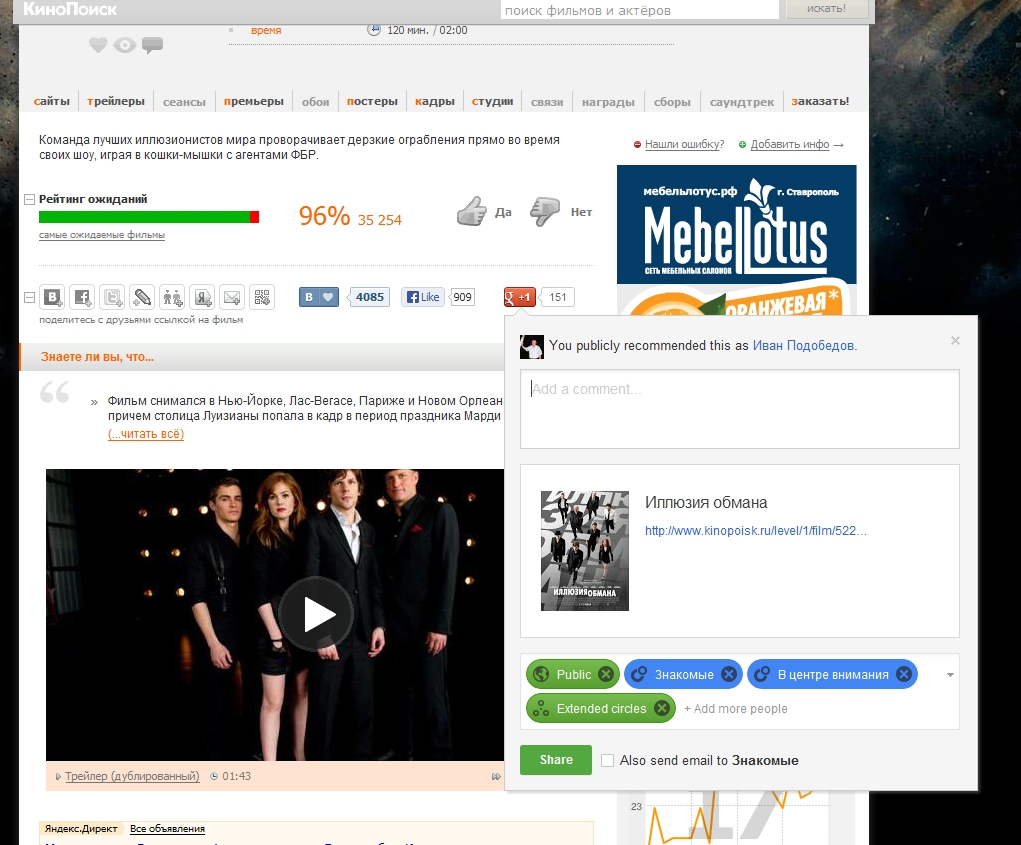
Task: Open the QR code share icon
Action: click(262, 298)
